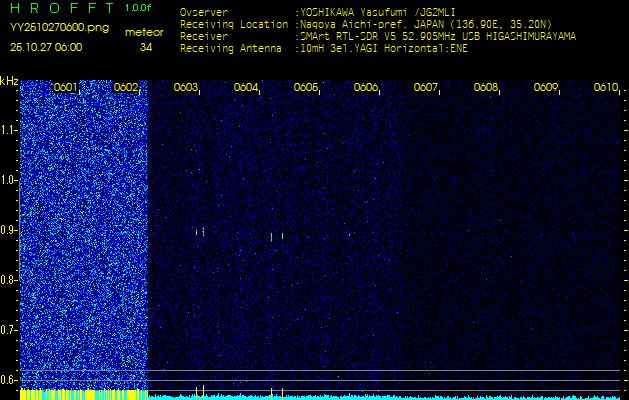The width and height of the screenshot is (629, 400).
Task: Click the 0610 time marker
Action: [x=606, y=87]
